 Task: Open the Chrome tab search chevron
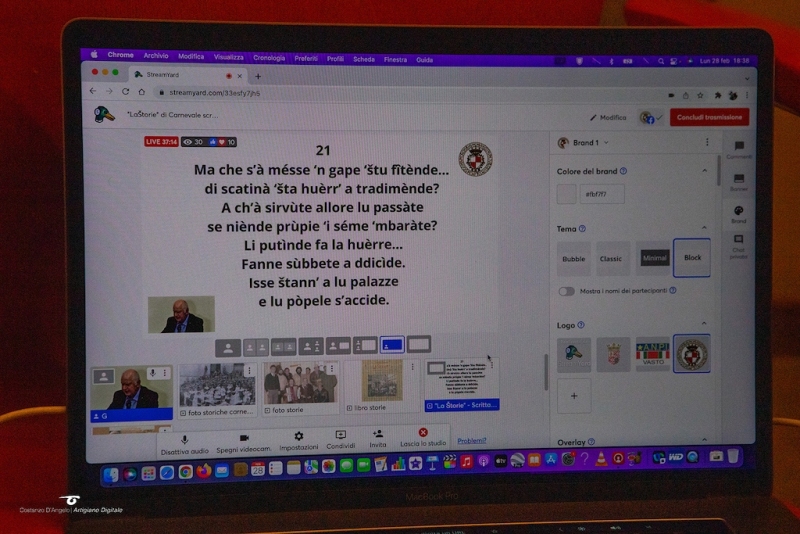click(747, 79)
